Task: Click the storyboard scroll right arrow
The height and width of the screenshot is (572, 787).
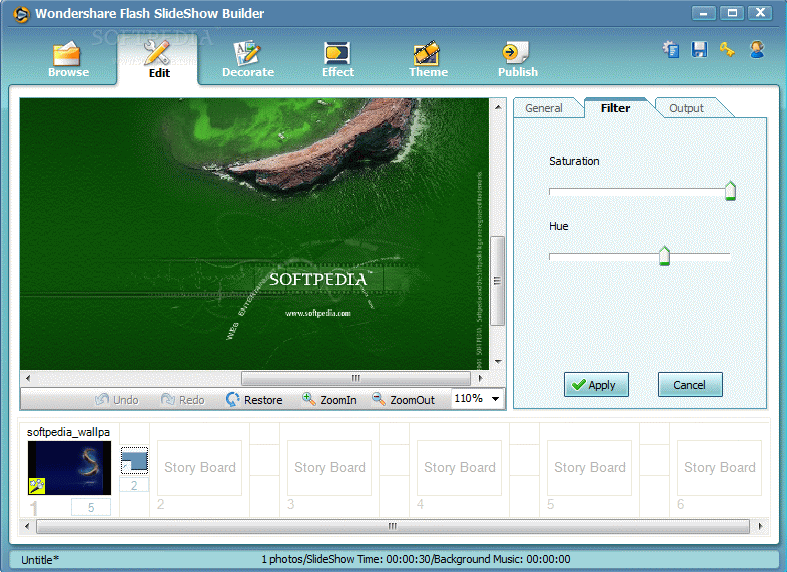Action: (x=760, y=526)
